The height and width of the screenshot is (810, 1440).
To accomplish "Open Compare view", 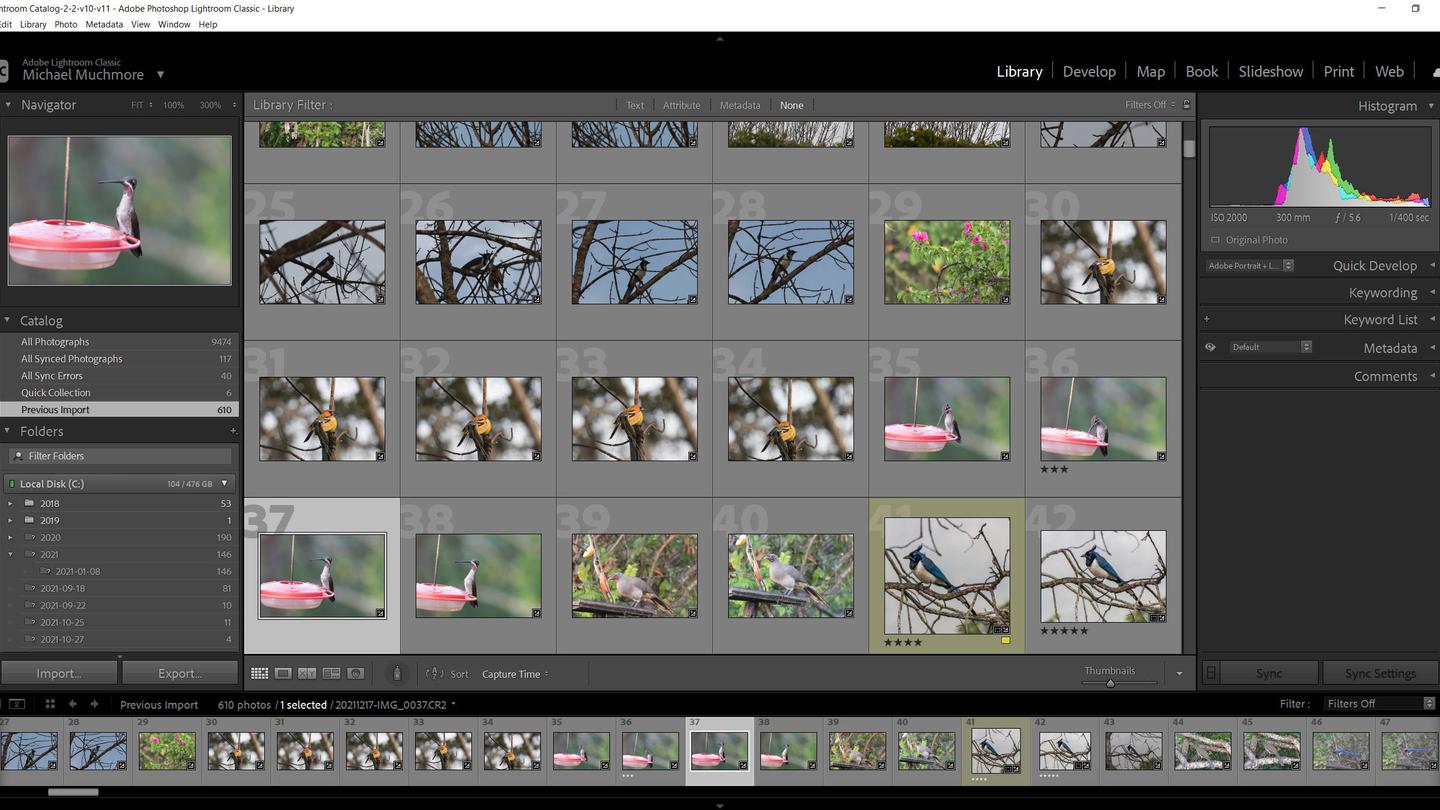I will click(x=306, y=673).
